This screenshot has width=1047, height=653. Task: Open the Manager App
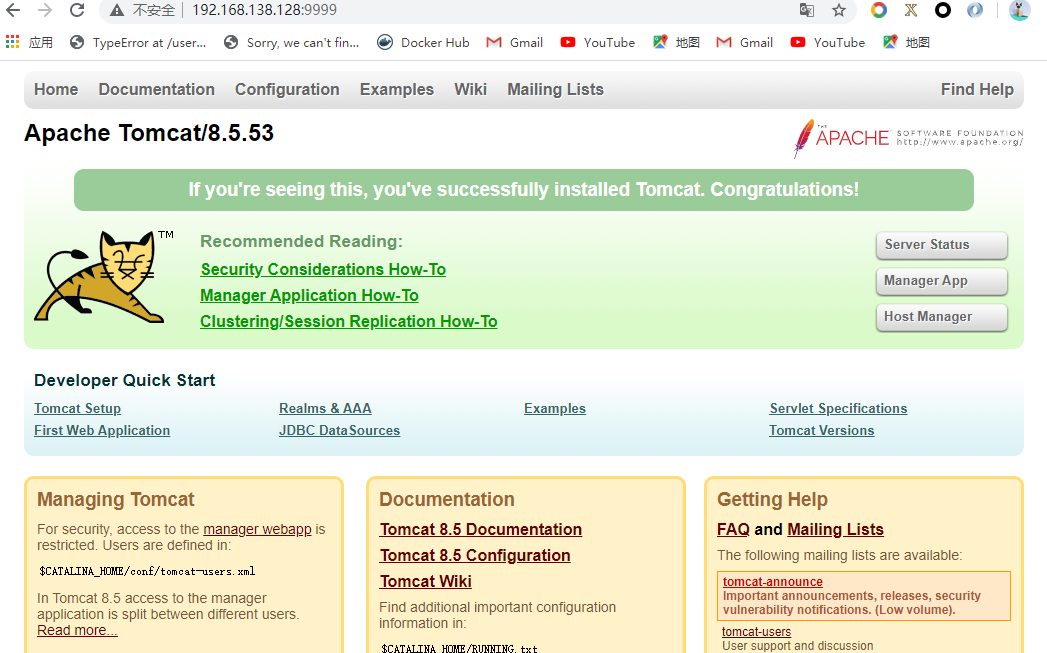tap(941, 281)
